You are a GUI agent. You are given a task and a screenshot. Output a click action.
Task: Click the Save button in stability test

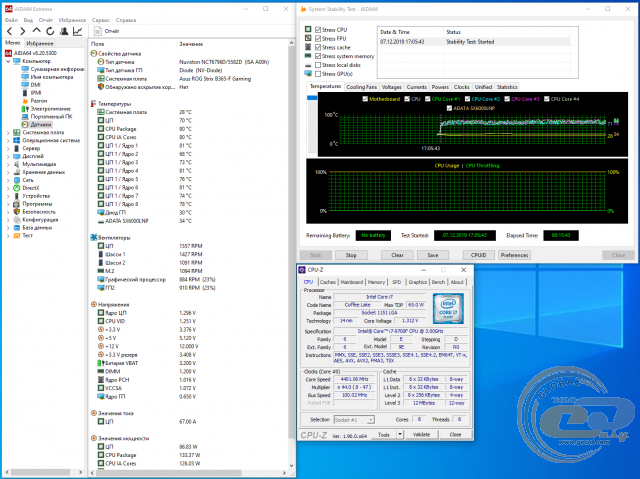[433, 255]
